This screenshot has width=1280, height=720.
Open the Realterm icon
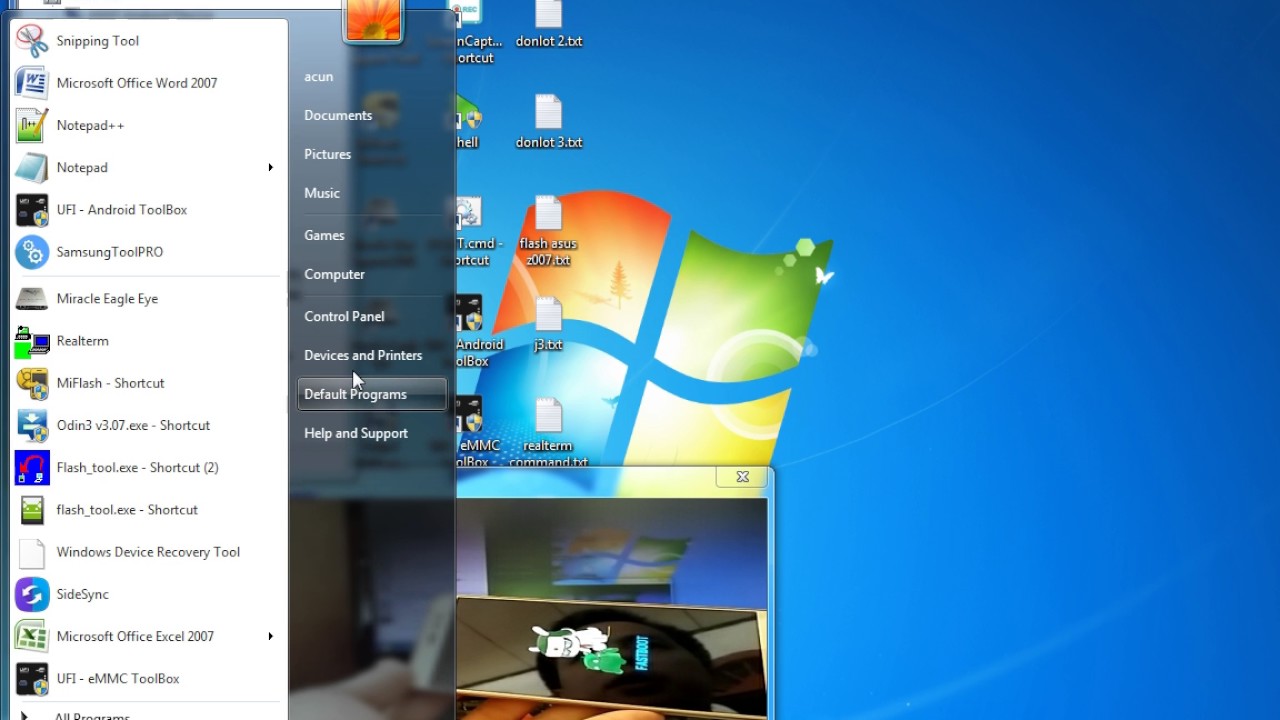coord(32,341)
